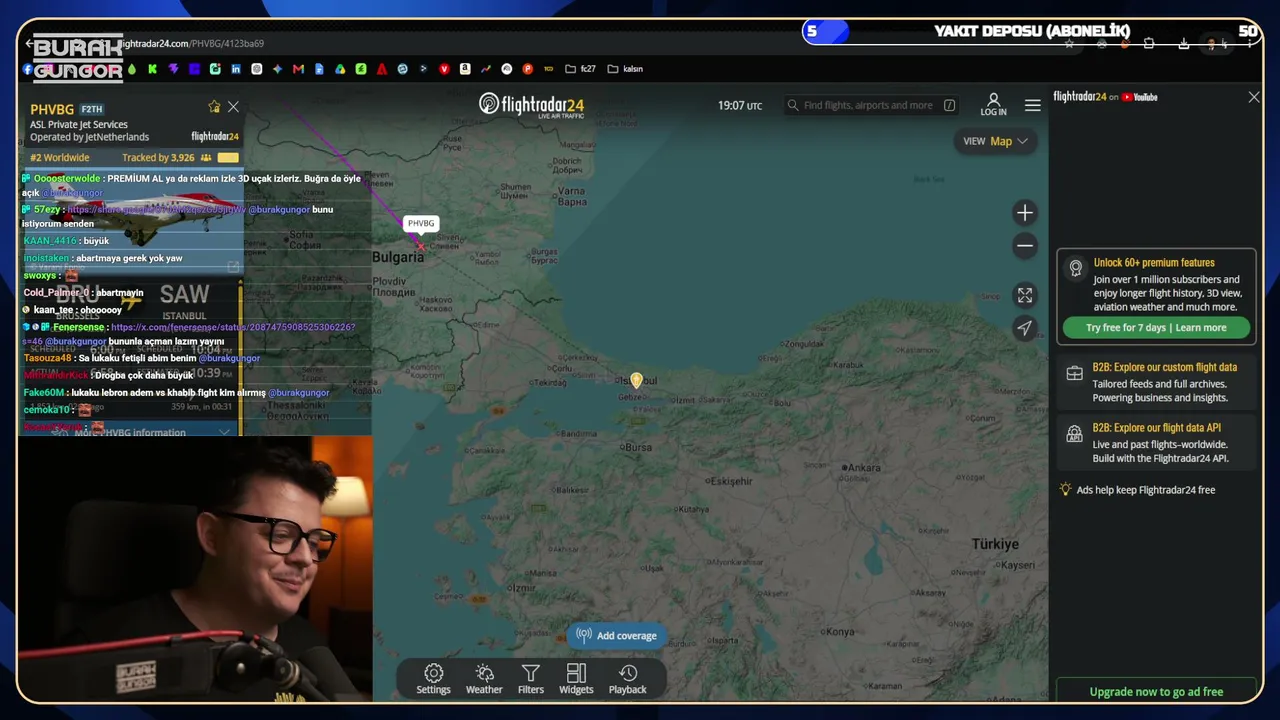Click Try free for 7 days
The image size is (1280, 720).
[1156, 327]
